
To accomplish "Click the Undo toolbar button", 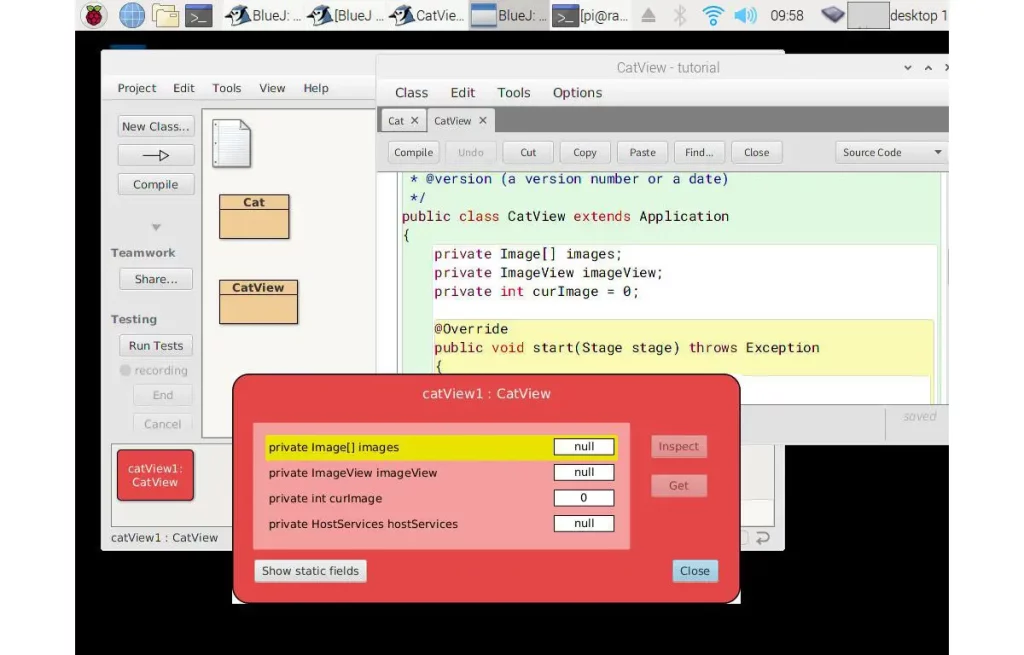I will click(471, 152).
